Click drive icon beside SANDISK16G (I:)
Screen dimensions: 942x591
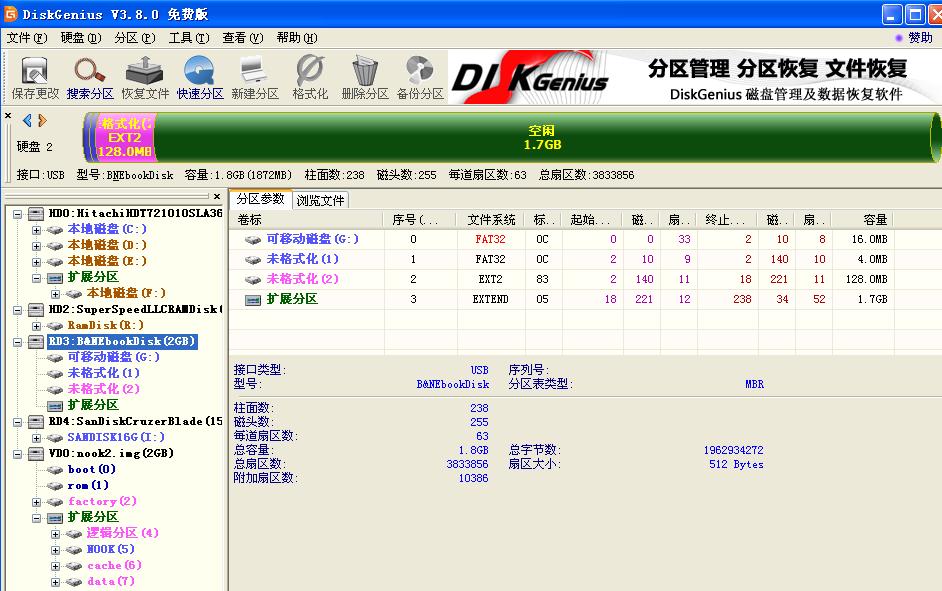55,438
